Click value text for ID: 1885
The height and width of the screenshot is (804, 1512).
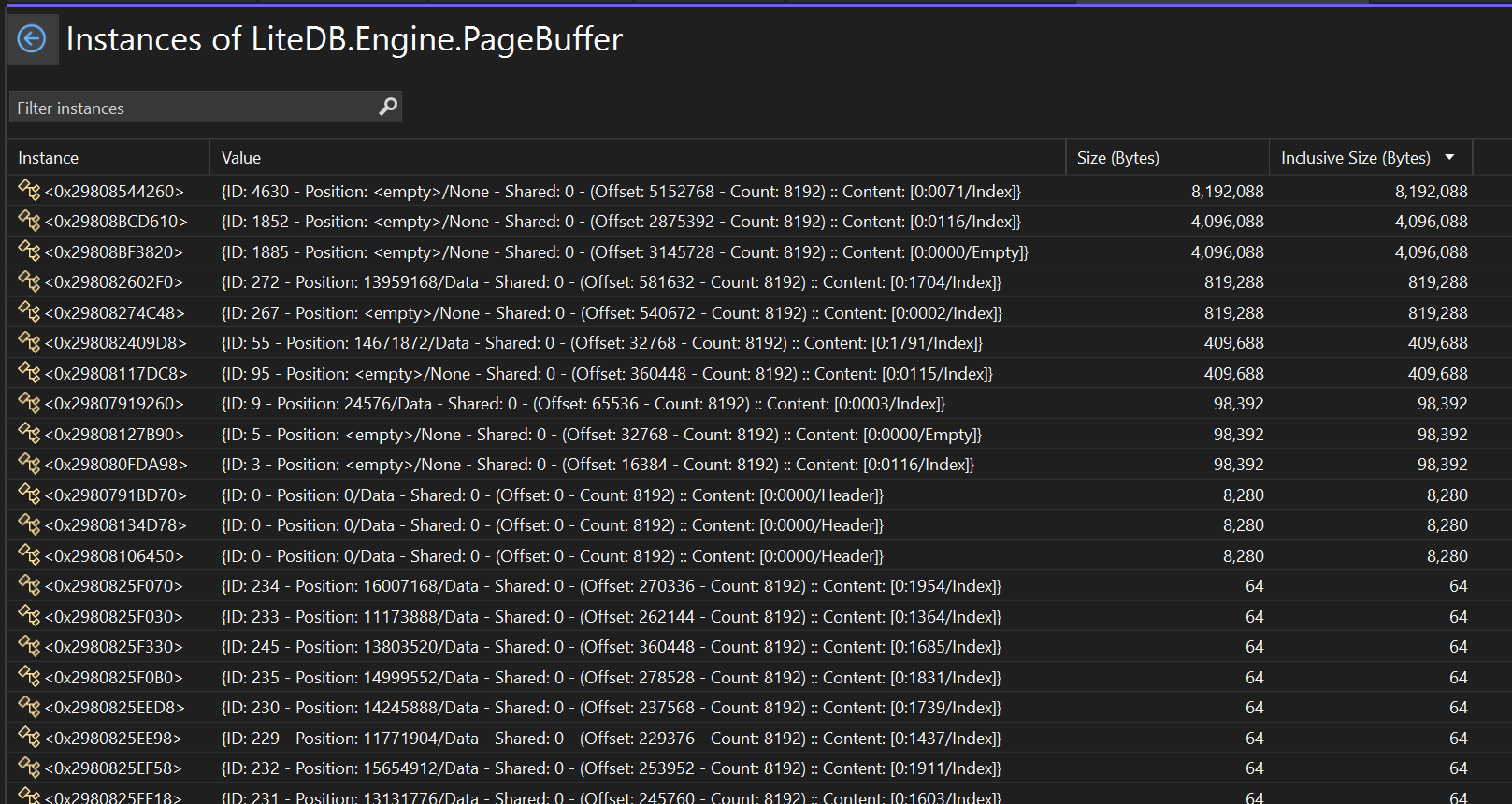(625, 252)
